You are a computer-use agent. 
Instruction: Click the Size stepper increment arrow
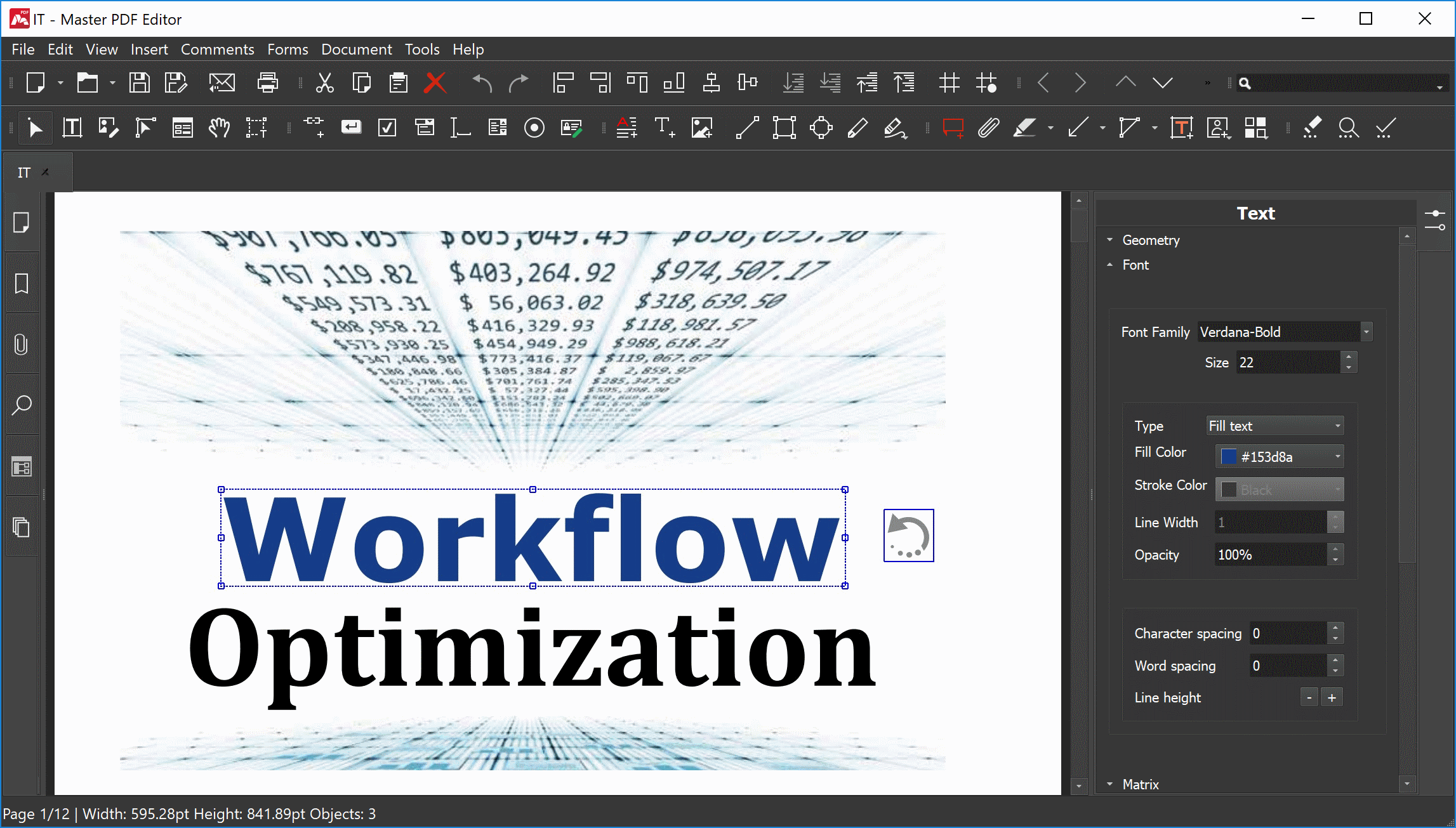1348,357
